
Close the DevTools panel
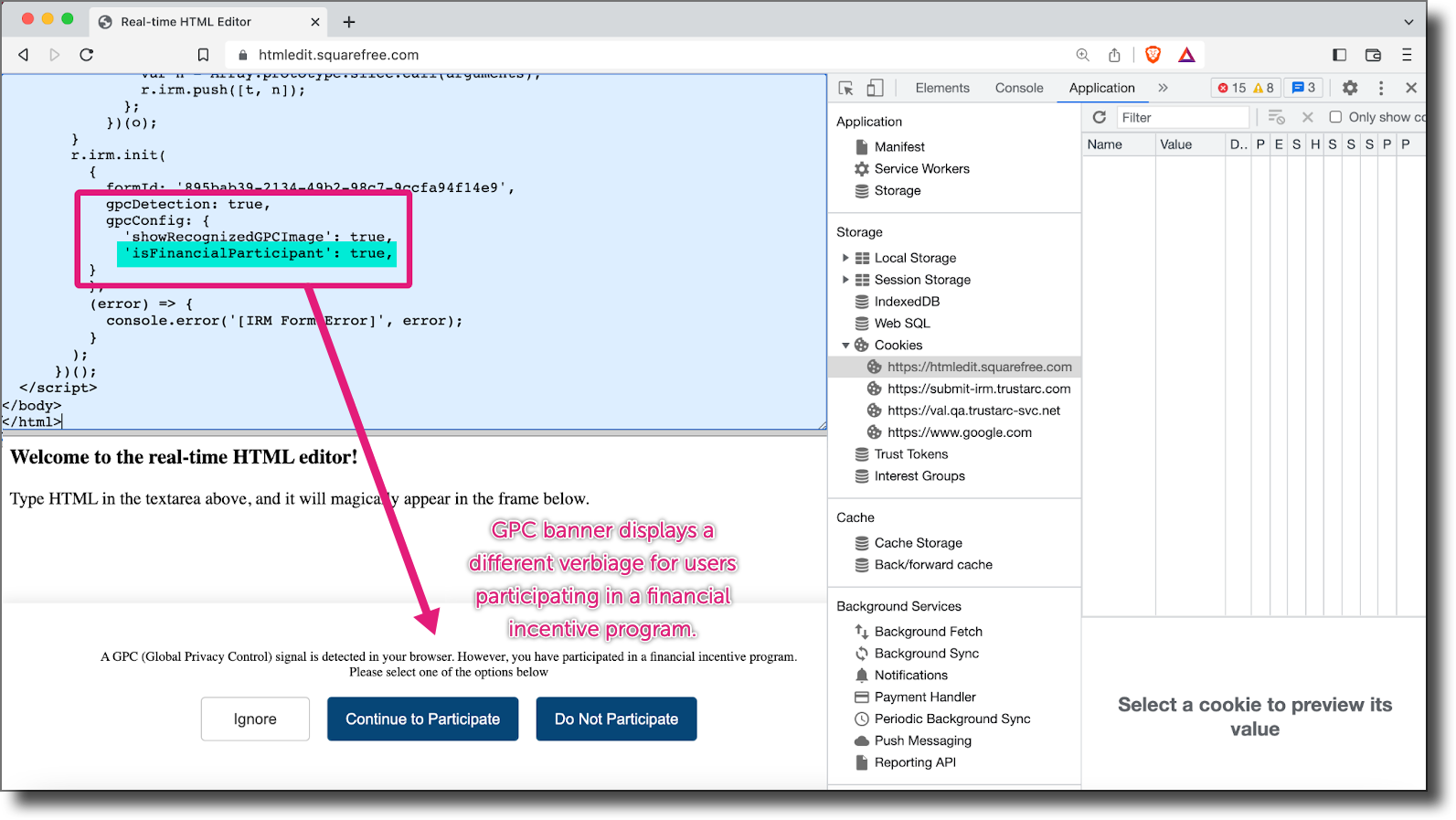[1411, 88]
